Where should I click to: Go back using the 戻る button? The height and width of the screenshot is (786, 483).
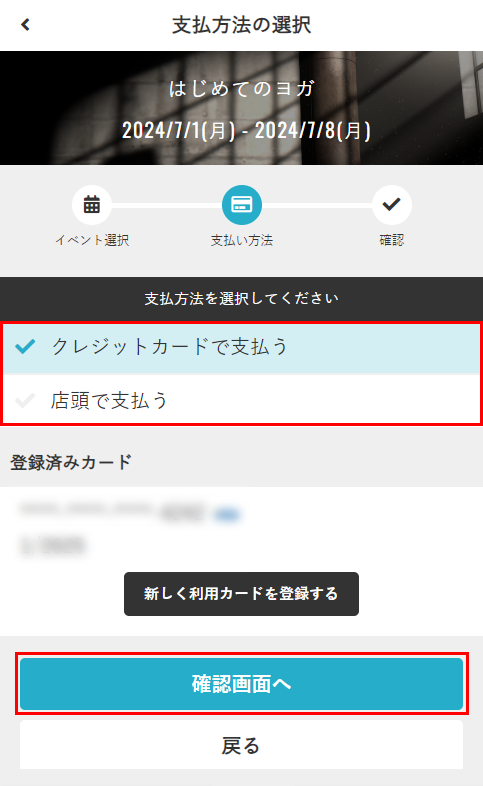click(242, 744)
